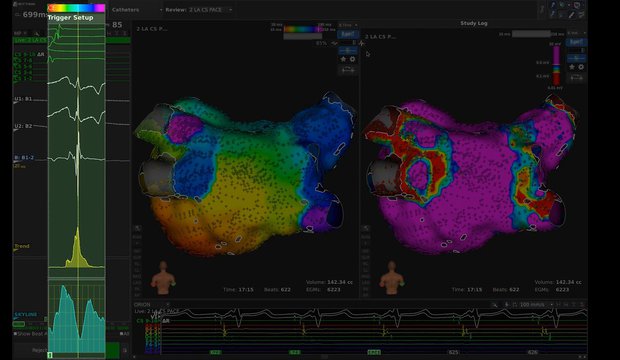Click the caliper icon under left map's blue button
Viewport: 620px width, 360px height.
(348, 51)
